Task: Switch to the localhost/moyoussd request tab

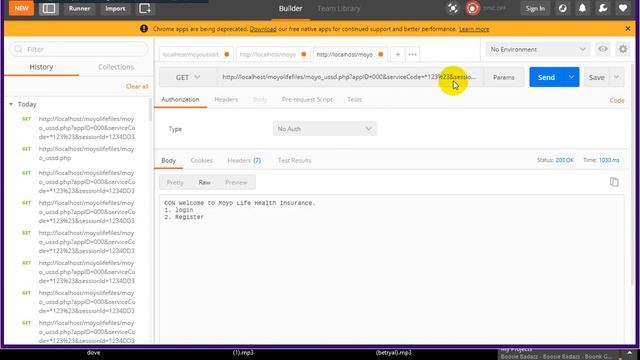Action: (x=196, y=54)
